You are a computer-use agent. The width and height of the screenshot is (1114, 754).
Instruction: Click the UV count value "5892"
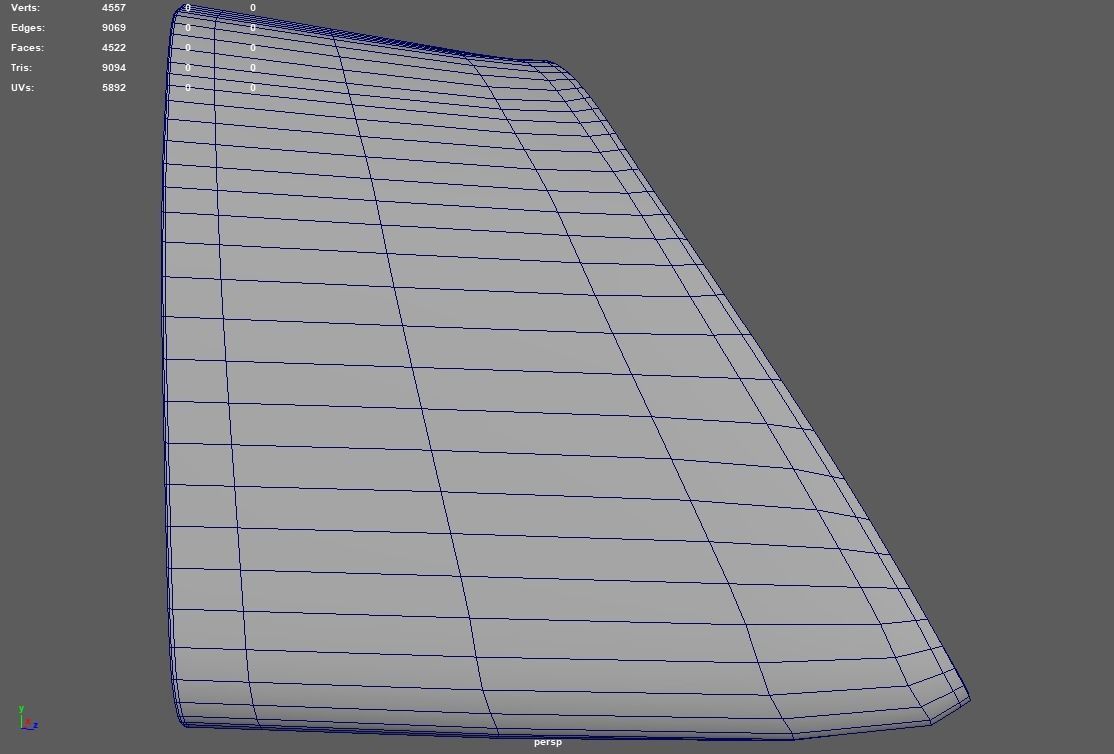114,87
